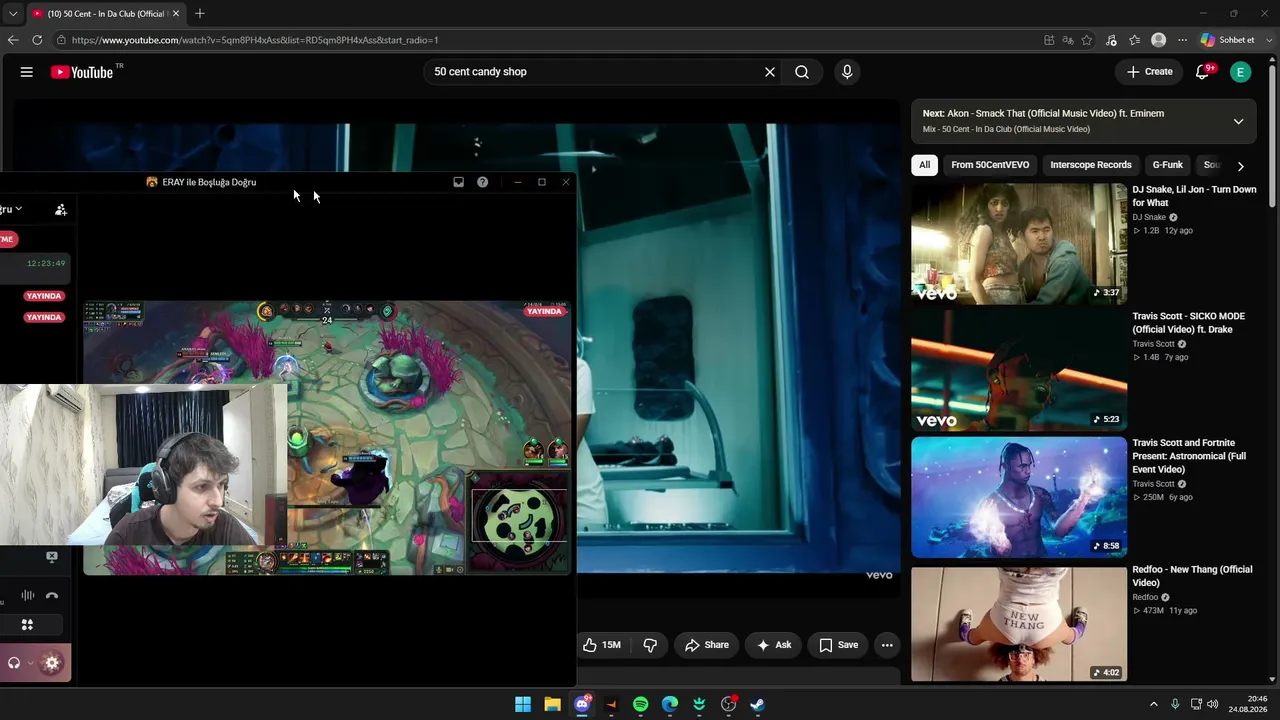Open YouTube notifications bell
The height and width of the screenshot is (720, 1280).
1203,72
